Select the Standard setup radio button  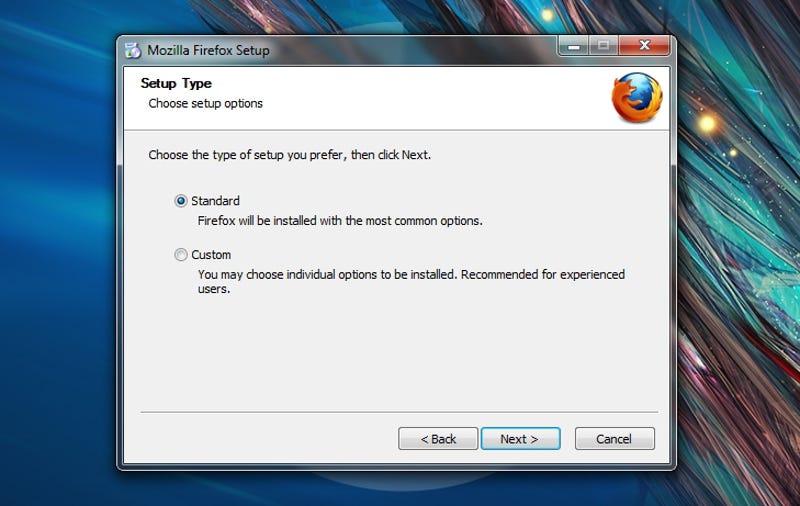(x=181, y=201)
